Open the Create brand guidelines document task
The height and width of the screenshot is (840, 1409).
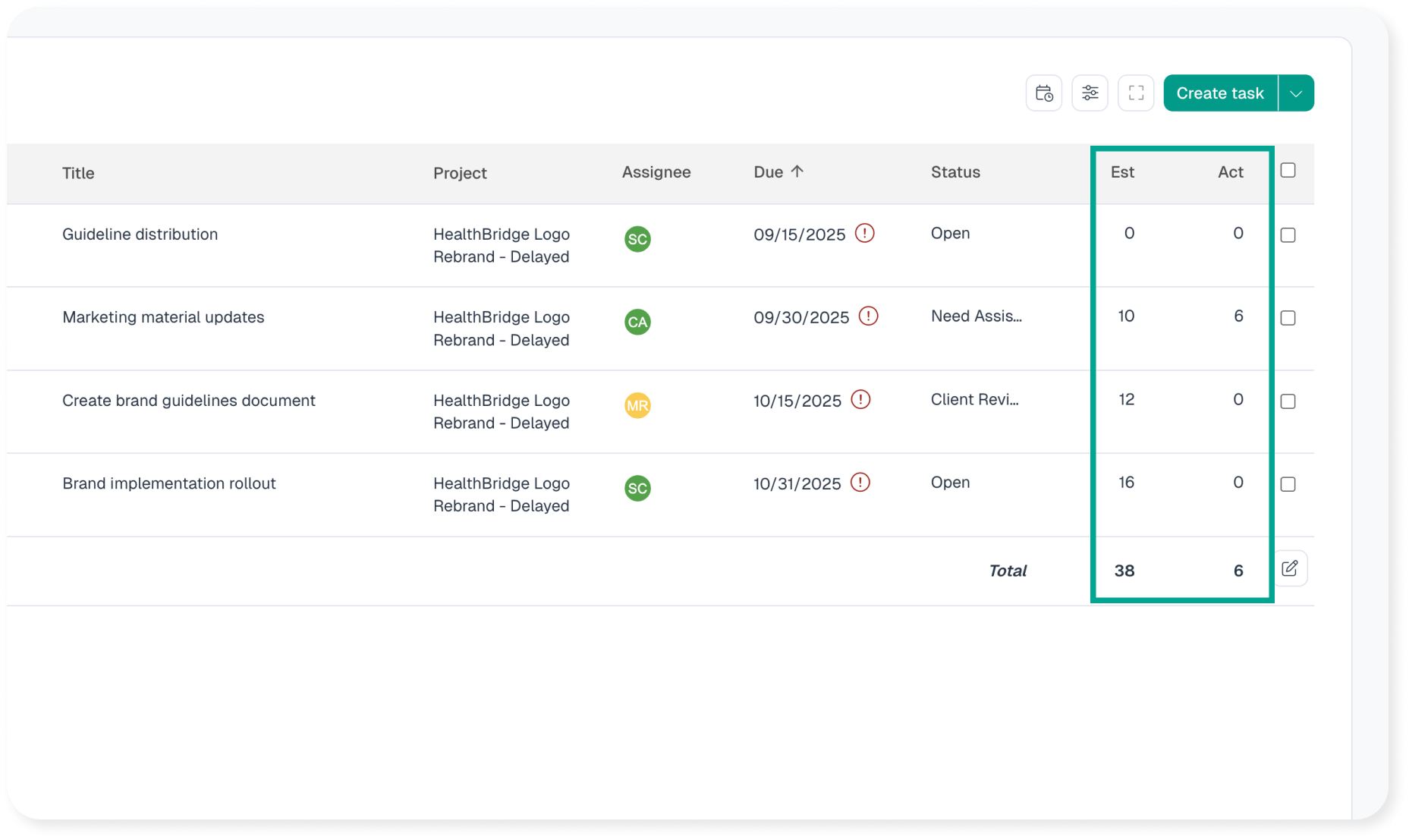pos(188,401)
